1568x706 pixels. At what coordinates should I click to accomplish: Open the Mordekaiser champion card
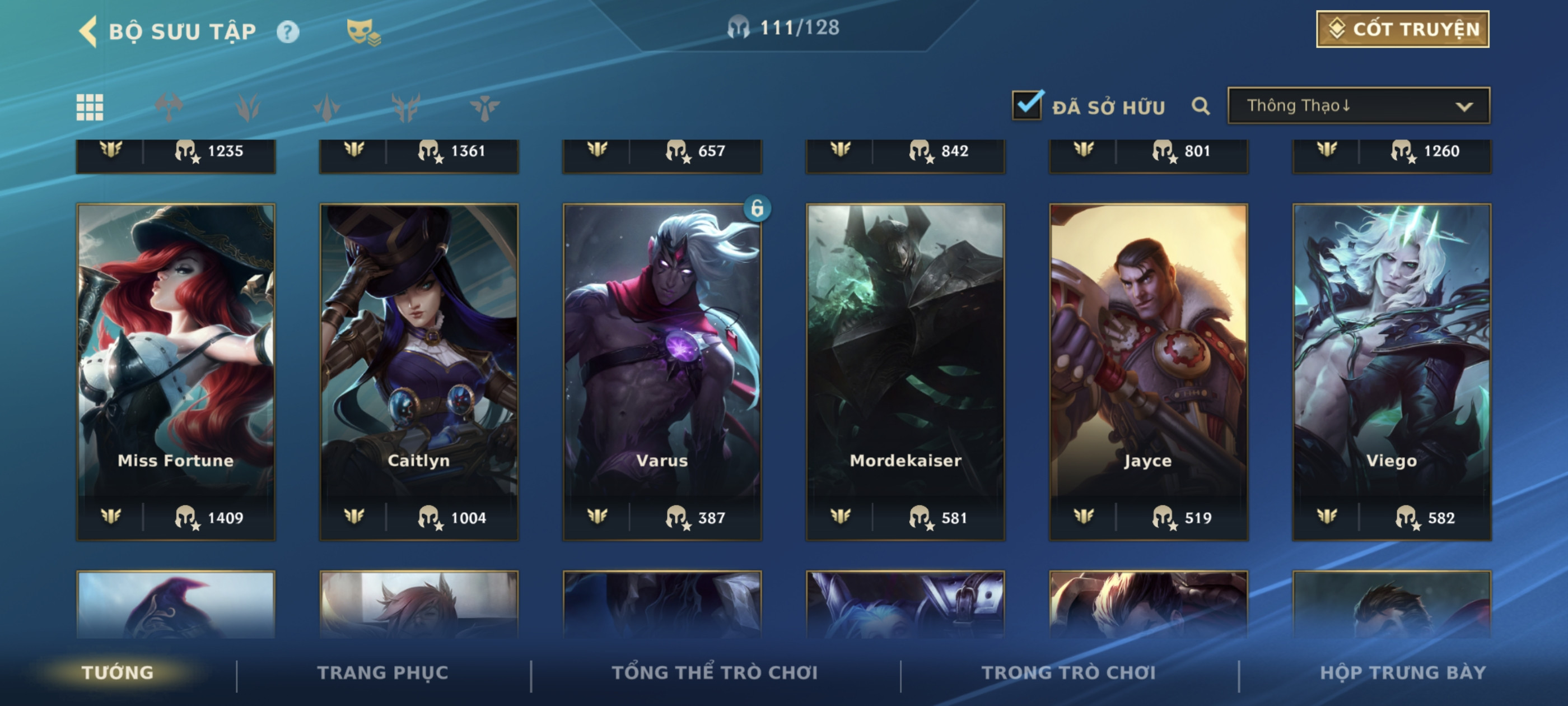tap(905, 371)
